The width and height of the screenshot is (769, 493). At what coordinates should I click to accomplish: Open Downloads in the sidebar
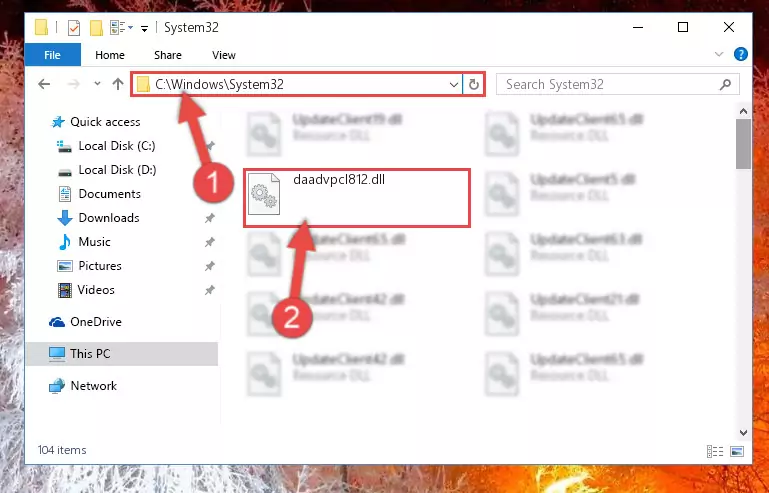pos(109,218)
